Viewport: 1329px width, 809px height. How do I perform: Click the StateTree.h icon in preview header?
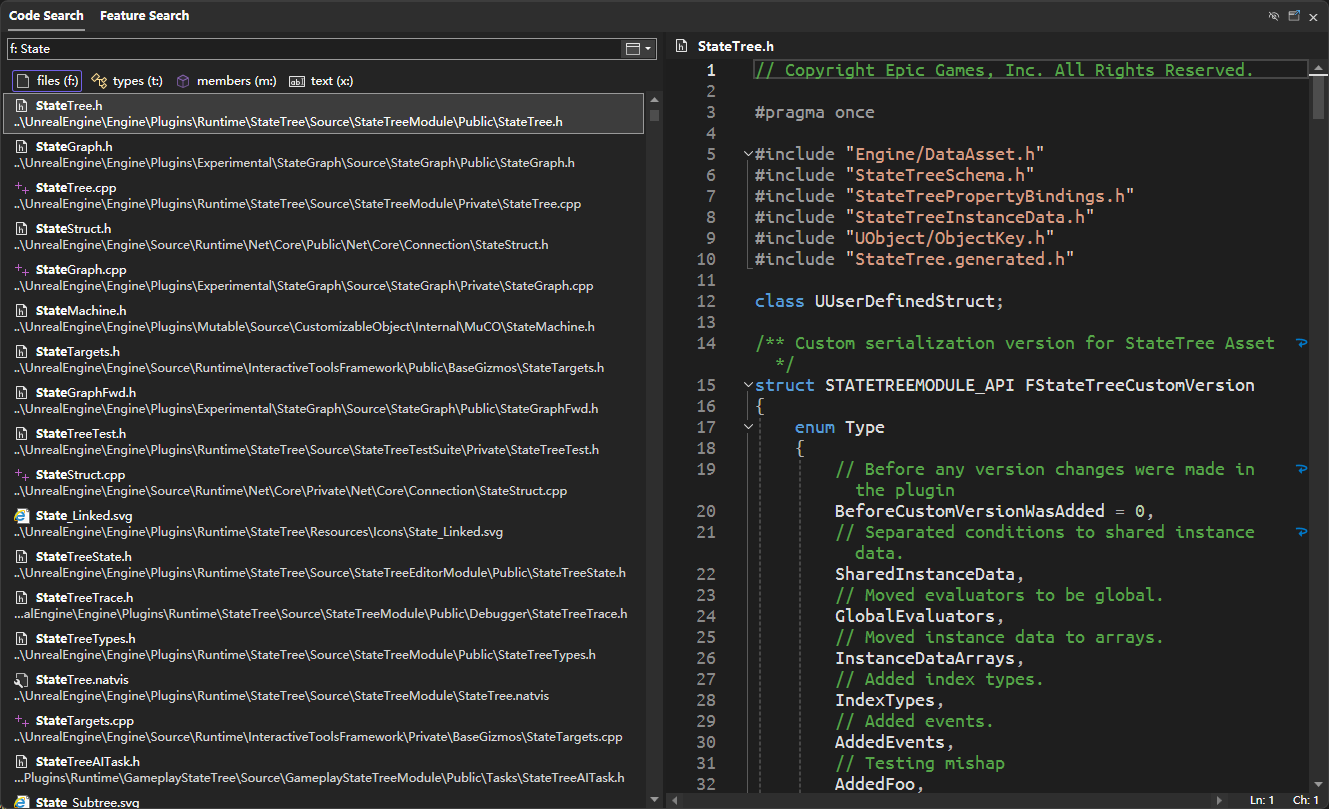coord(681,46)
